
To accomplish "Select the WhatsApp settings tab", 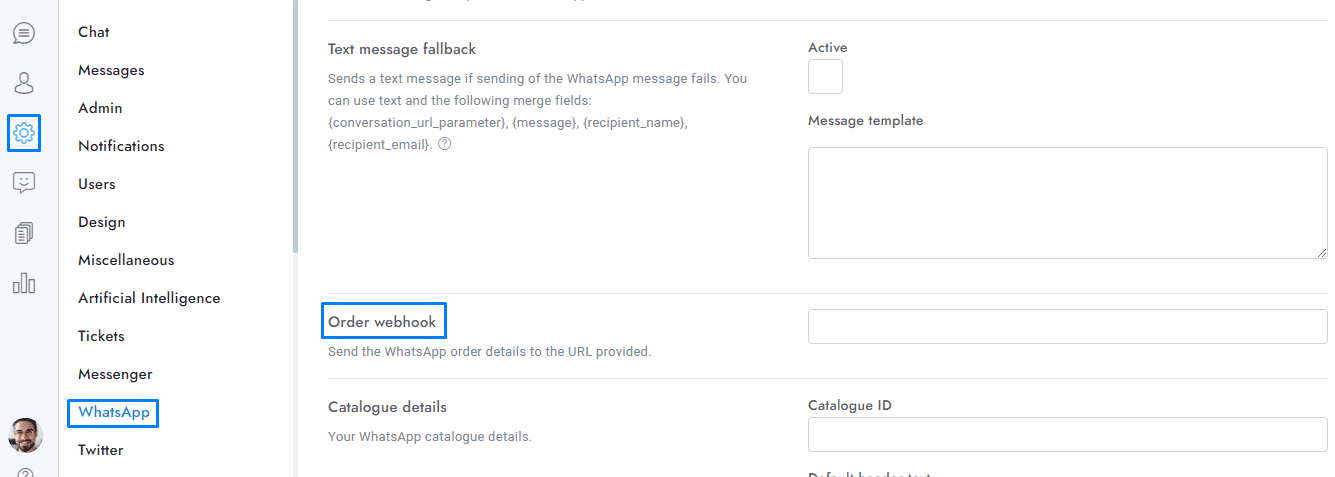I will pyautogui.click(x=113, y=412).
